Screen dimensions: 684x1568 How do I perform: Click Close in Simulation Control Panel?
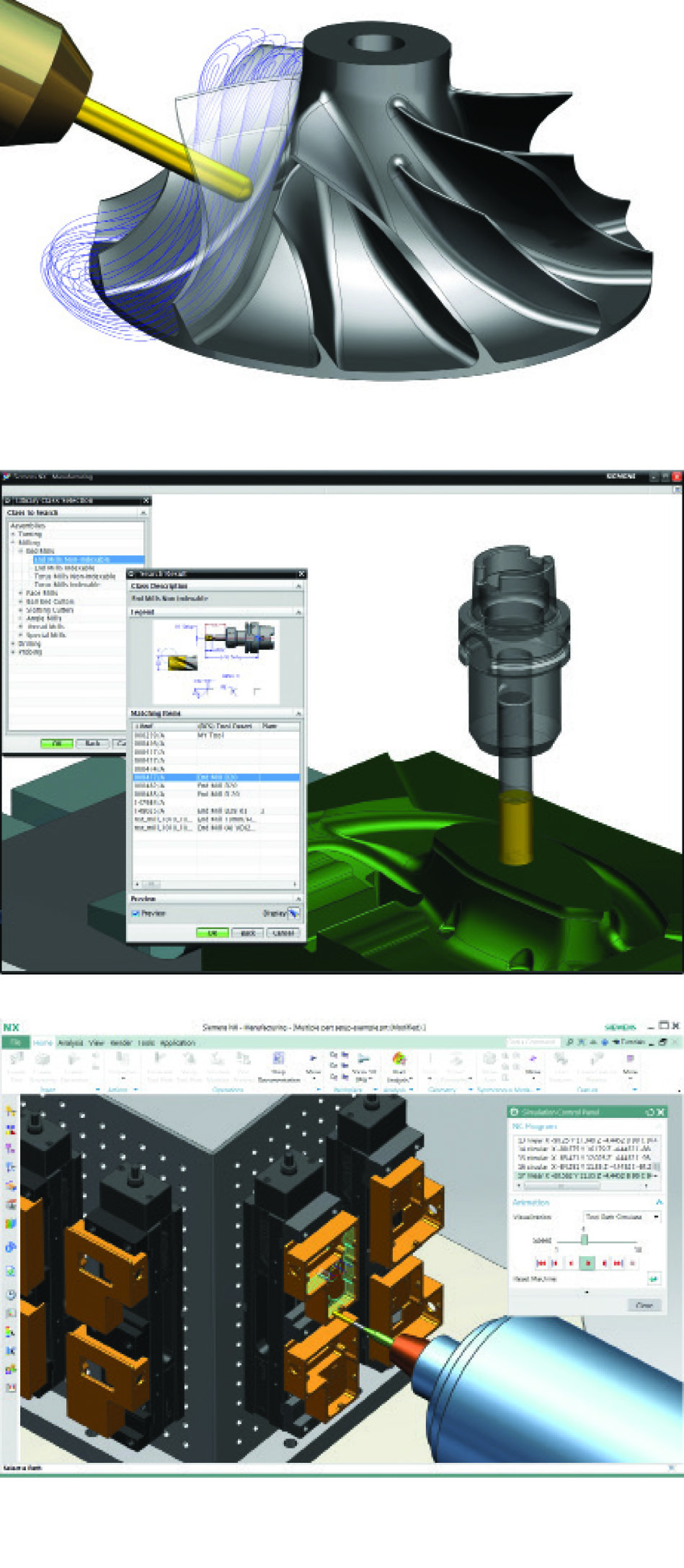pyautogui.click(x=643, y=1305)
